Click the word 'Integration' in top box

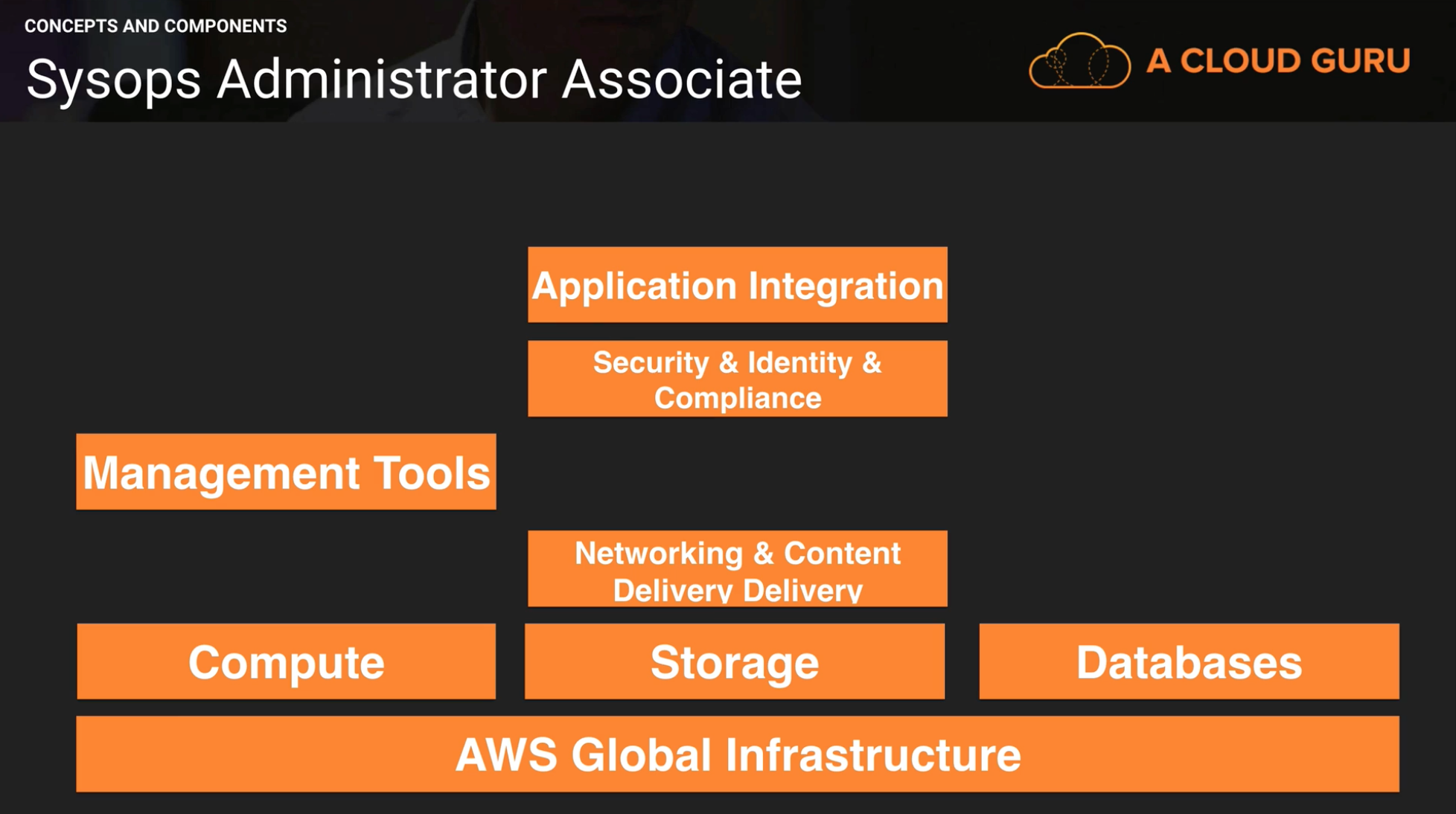click(x=846, y=286)
